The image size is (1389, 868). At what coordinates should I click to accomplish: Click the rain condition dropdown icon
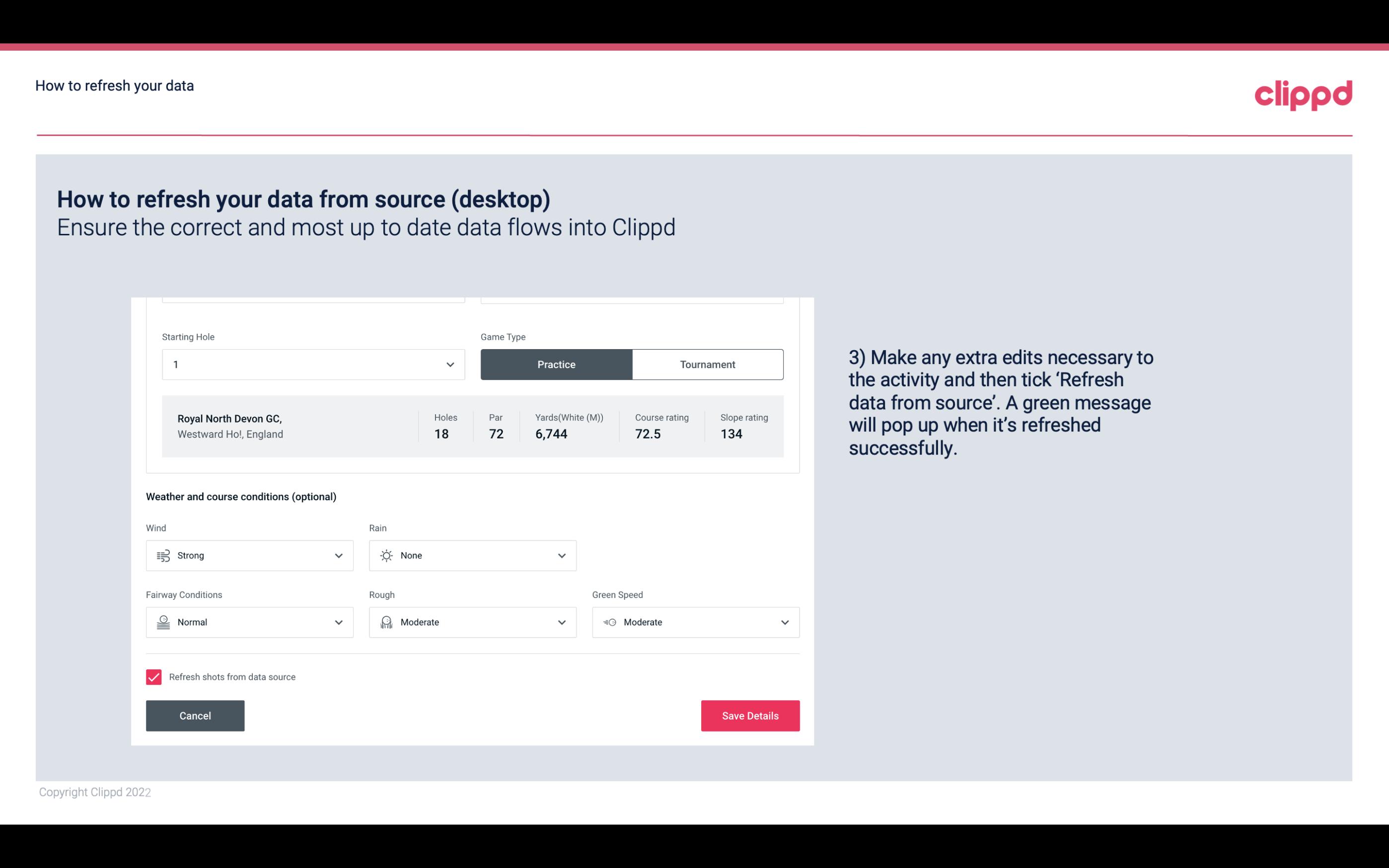561,555
